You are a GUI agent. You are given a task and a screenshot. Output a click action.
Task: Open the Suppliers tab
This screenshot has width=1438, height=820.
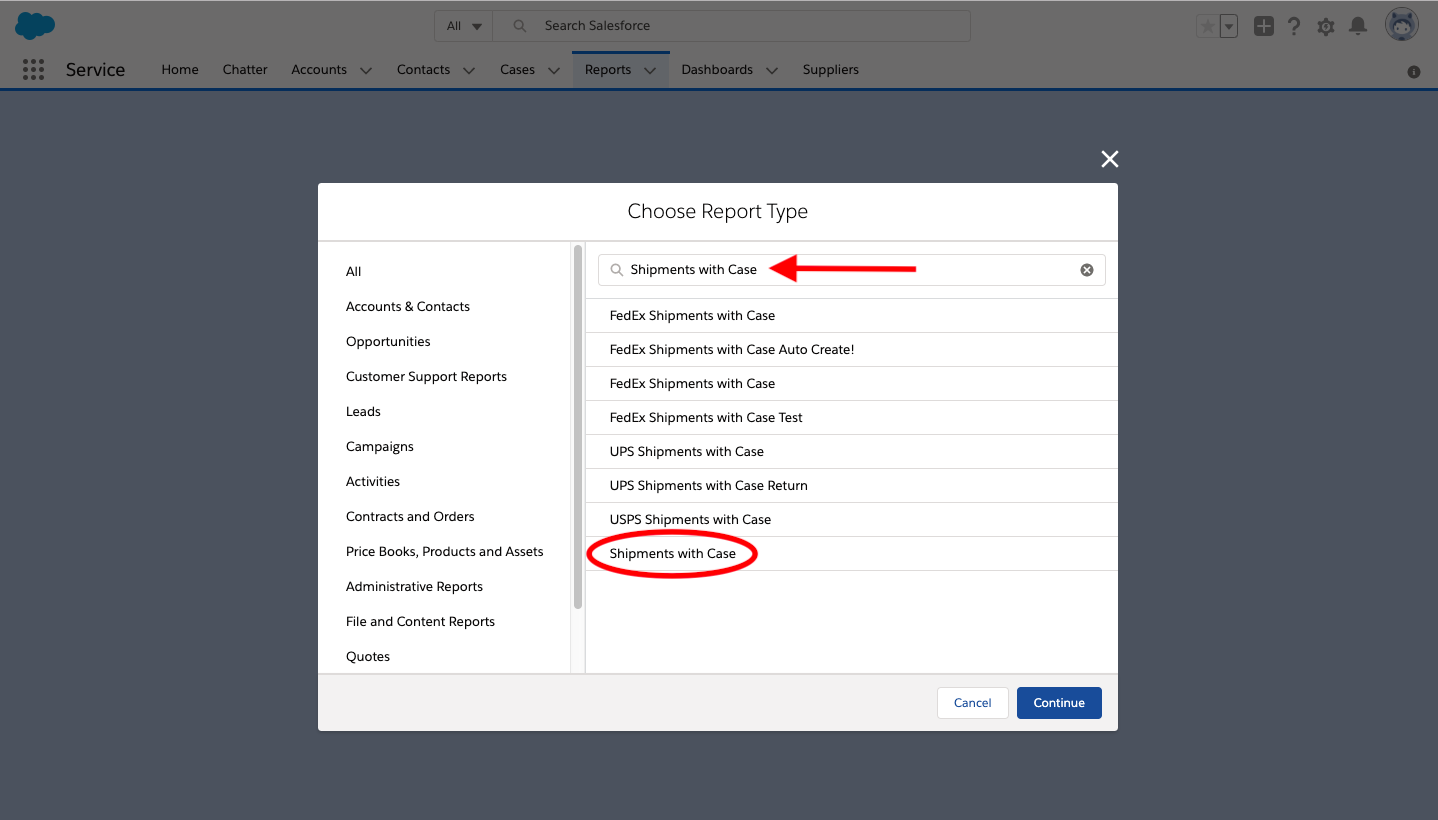831,70
